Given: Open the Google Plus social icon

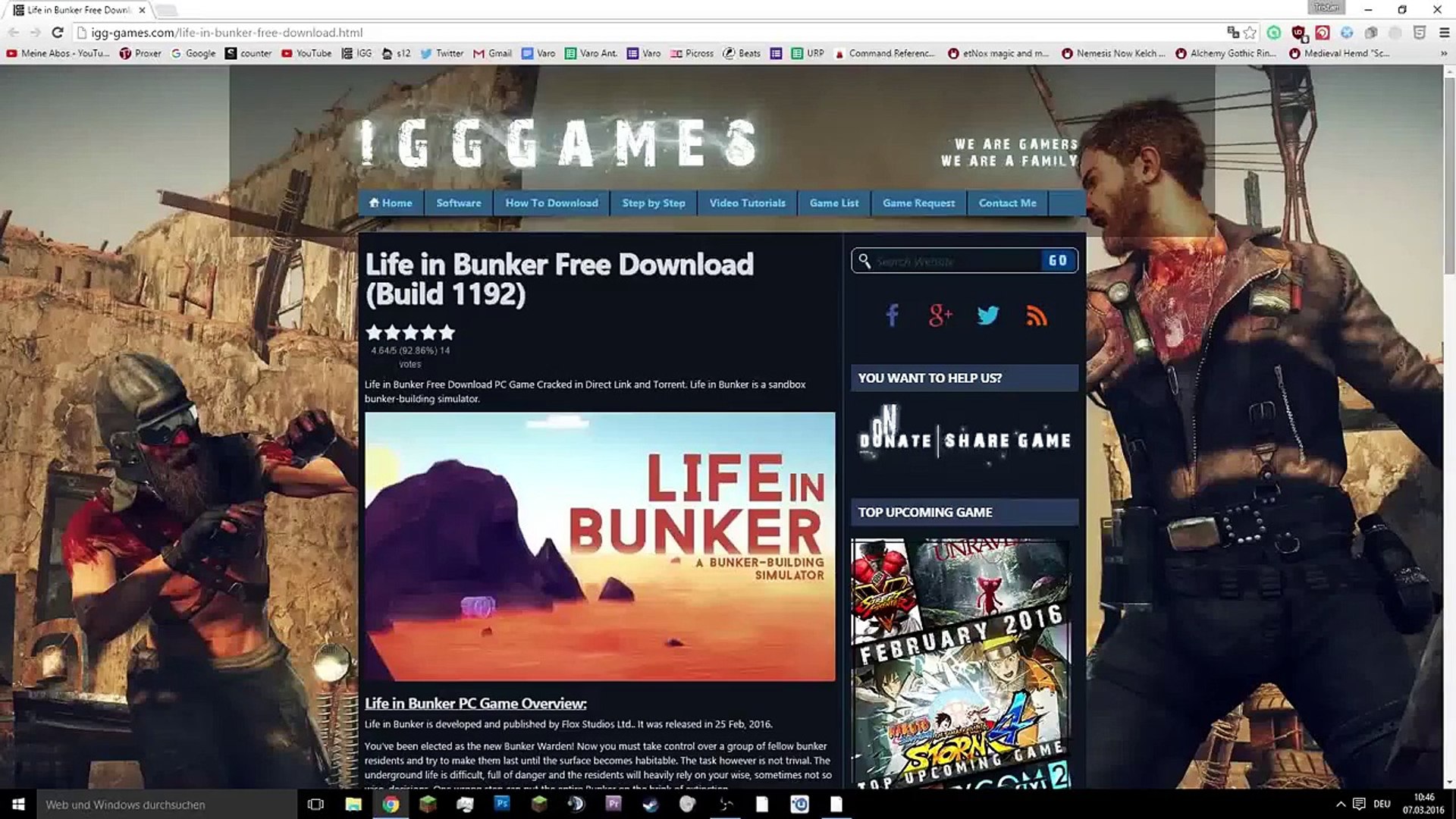Looking at the screenshot, I should pos(940,315).
